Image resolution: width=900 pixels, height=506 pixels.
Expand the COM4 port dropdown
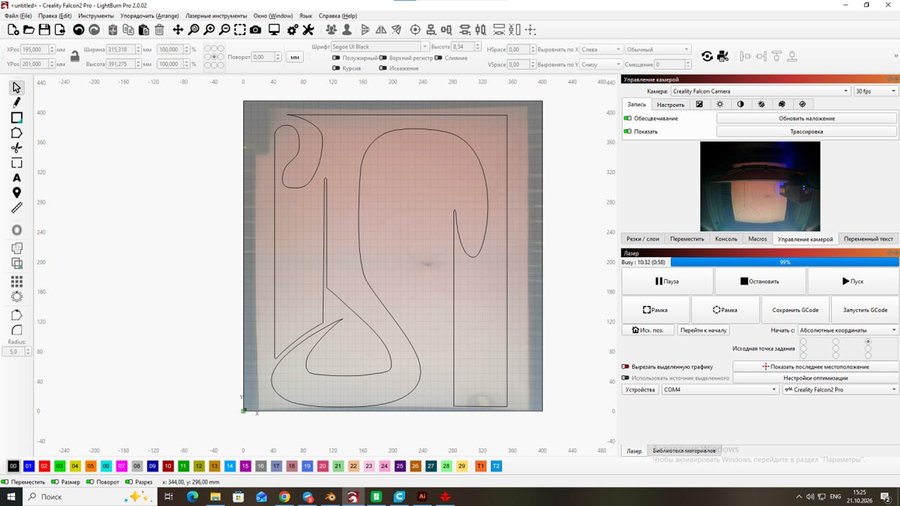(720, 390)
